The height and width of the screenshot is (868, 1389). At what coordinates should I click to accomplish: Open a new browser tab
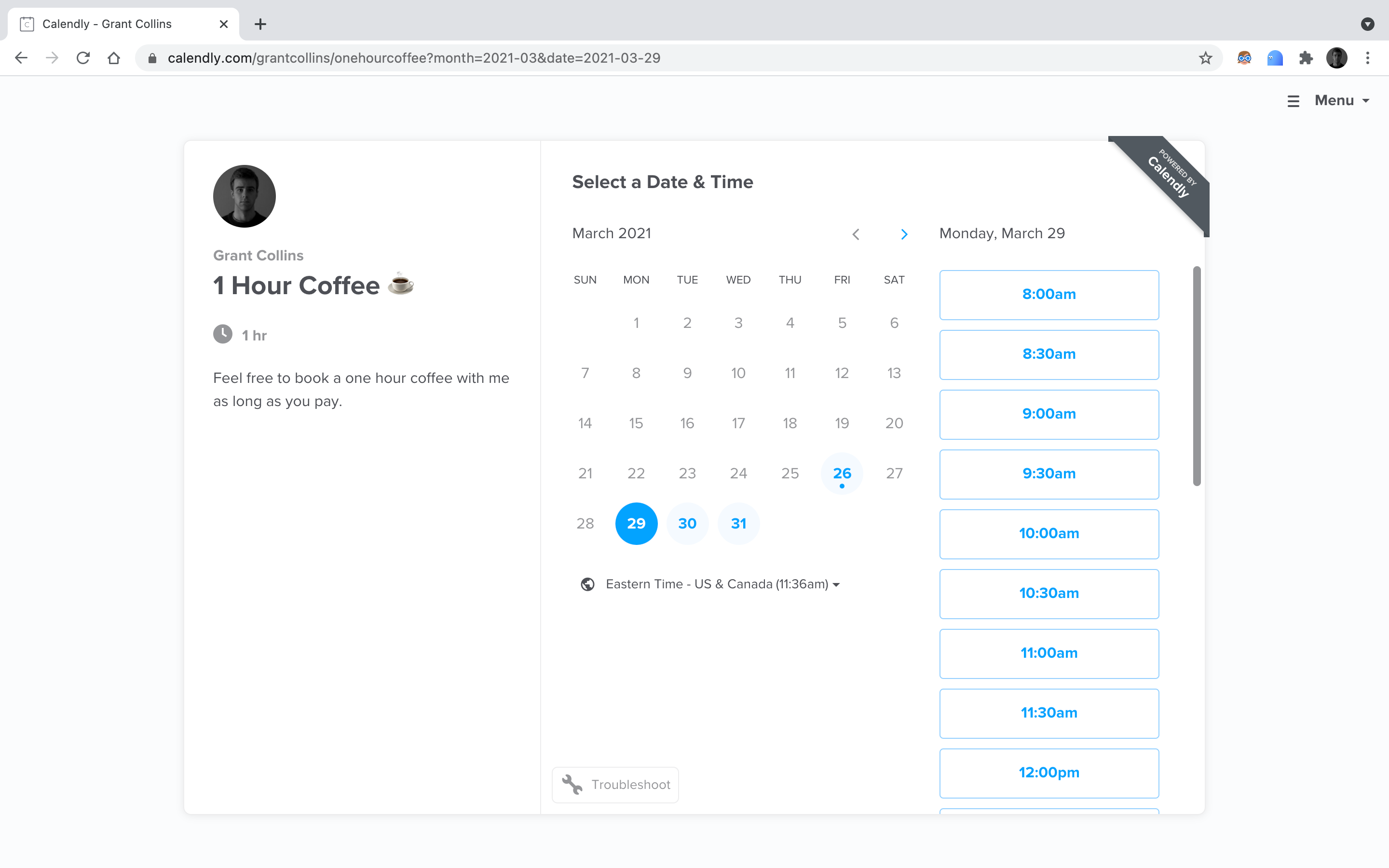(x=260, y=24)
